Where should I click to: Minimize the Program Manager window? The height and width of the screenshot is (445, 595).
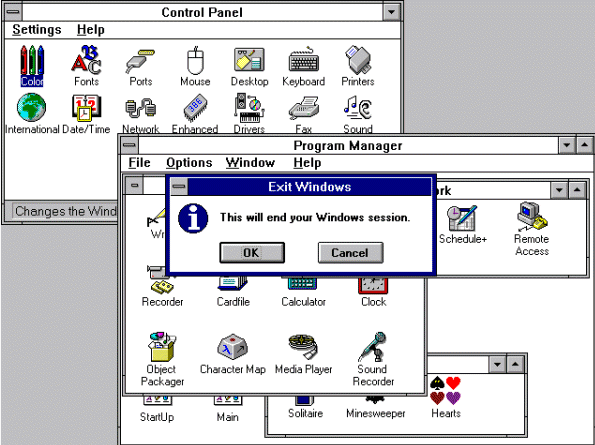coord(567,145)
